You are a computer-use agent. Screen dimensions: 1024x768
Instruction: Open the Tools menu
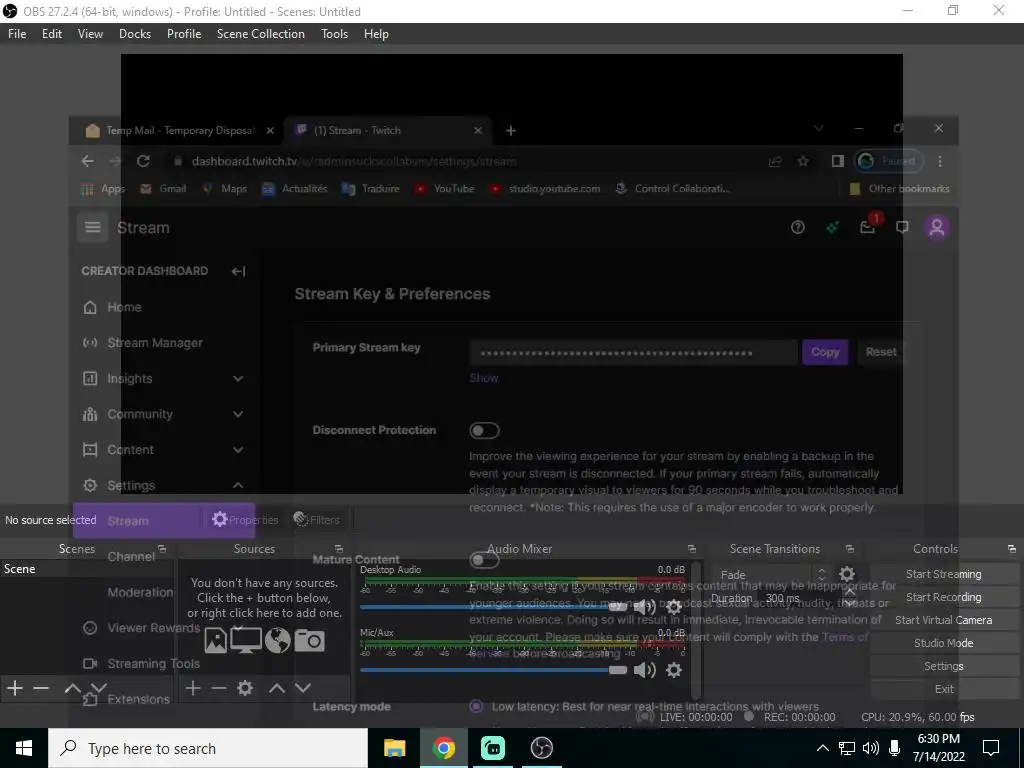point(334,34)
